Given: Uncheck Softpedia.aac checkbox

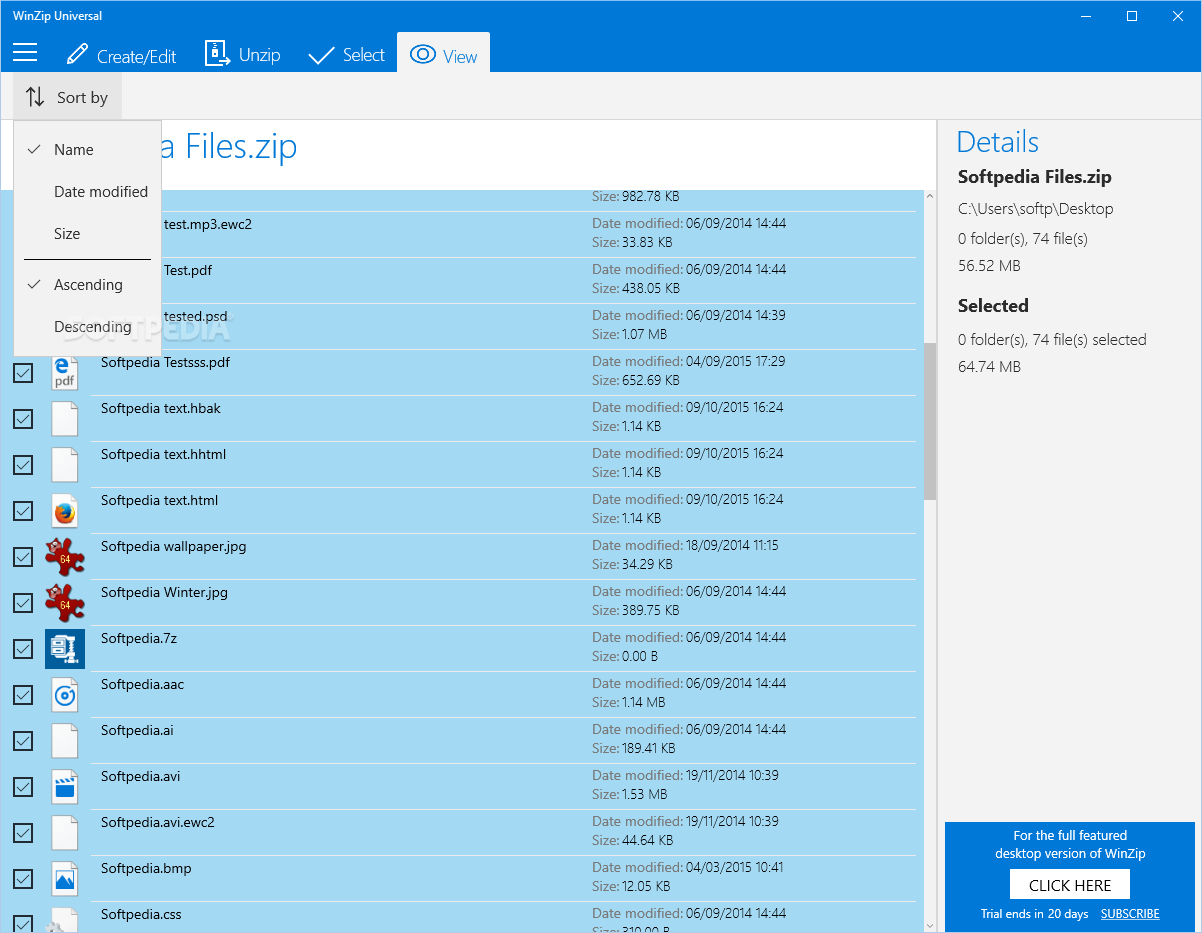Looking at the screenshot, I should coord(23,695).
